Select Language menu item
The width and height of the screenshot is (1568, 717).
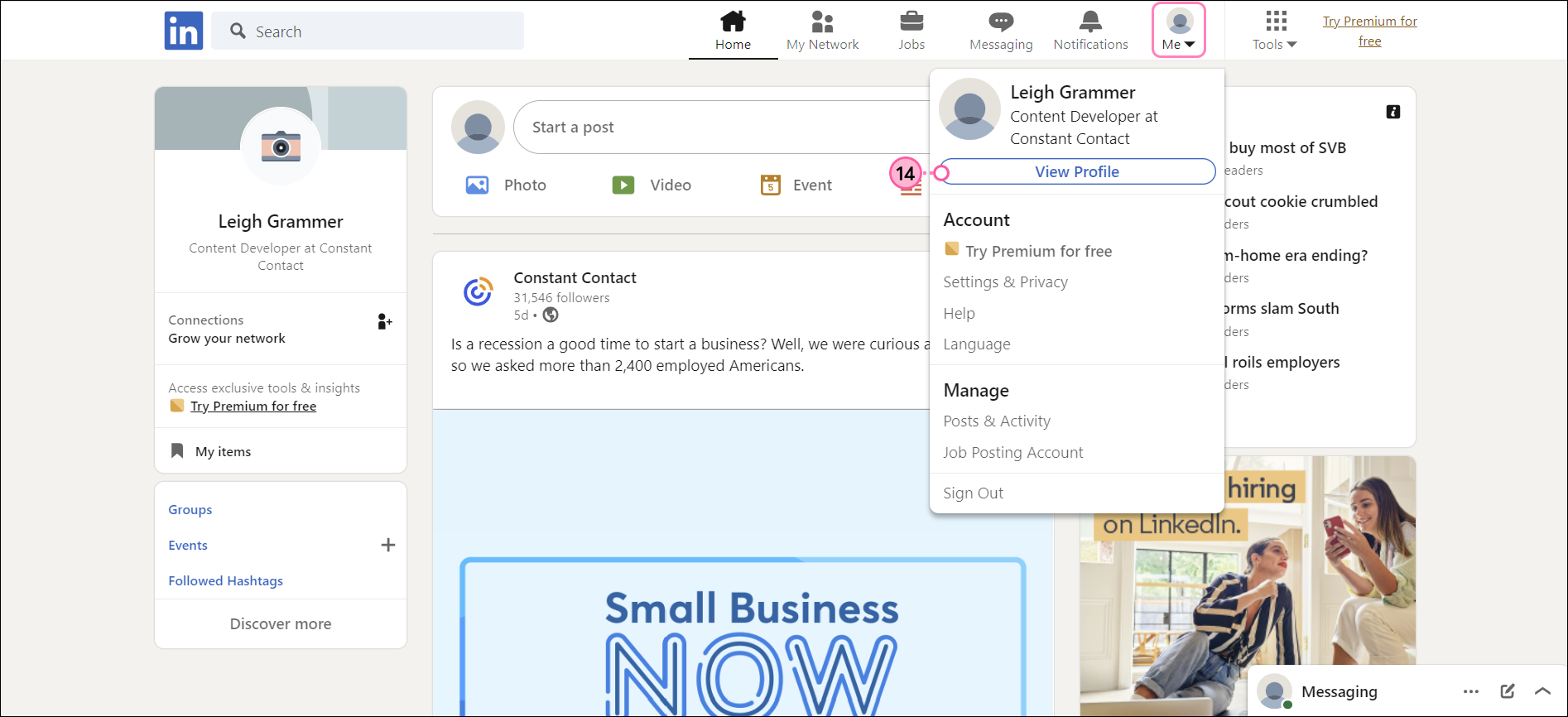click(x=977, y=344)
